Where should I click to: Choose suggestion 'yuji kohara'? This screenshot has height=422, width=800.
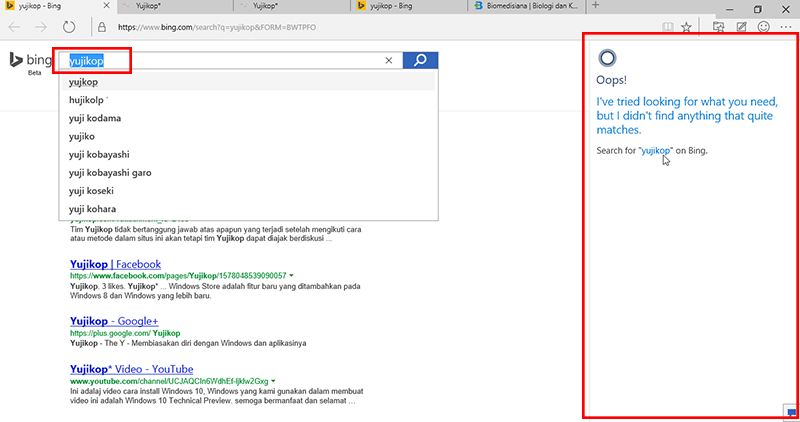[x=248, y=209]
